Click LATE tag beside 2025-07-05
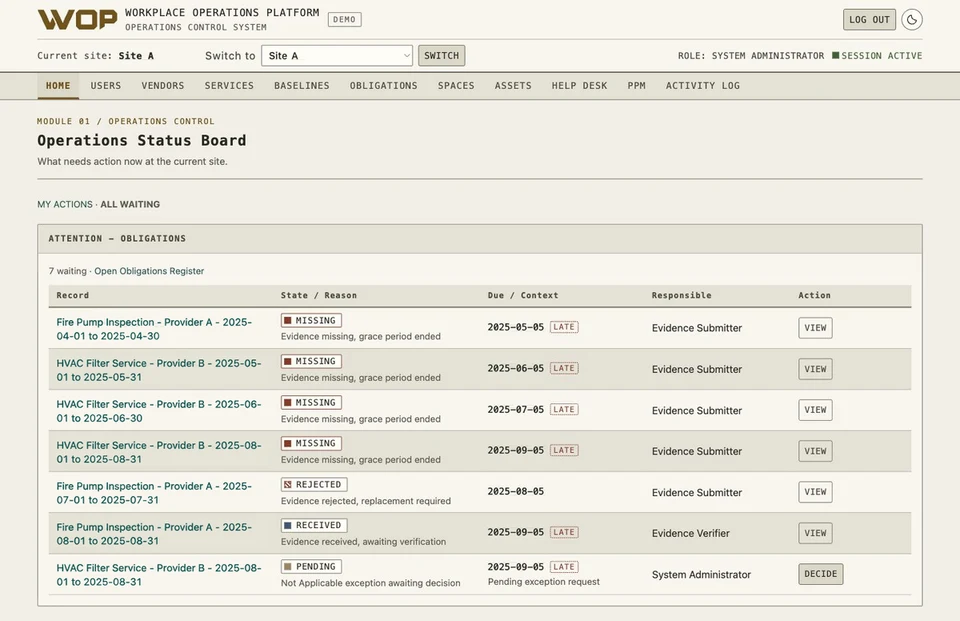The width and height of the screenshot is (960, 621). pyautogui.click(x=564, y=410)
